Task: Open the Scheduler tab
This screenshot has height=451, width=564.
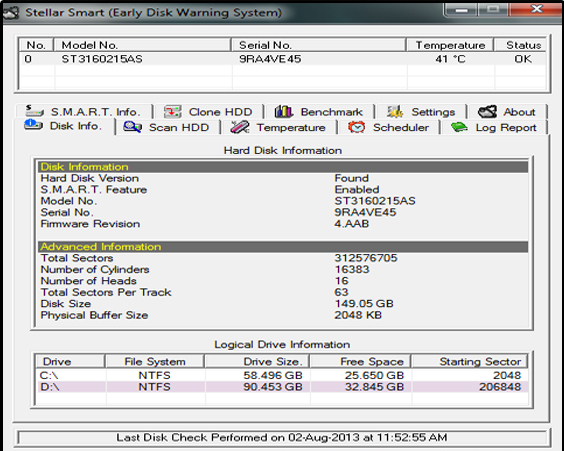Action: (389, 127)
